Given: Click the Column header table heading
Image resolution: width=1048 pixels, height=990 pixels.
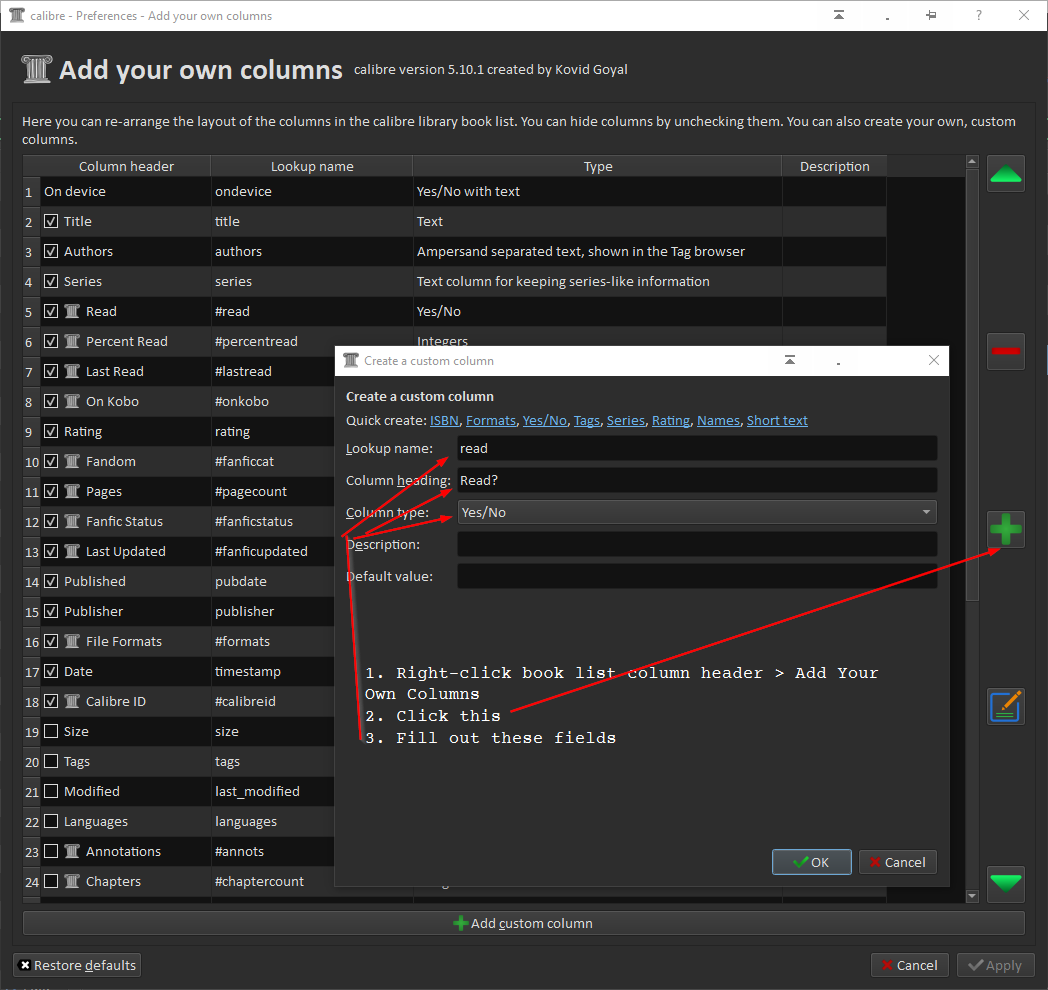Looking at the screenshot, I should click(126, 166).
